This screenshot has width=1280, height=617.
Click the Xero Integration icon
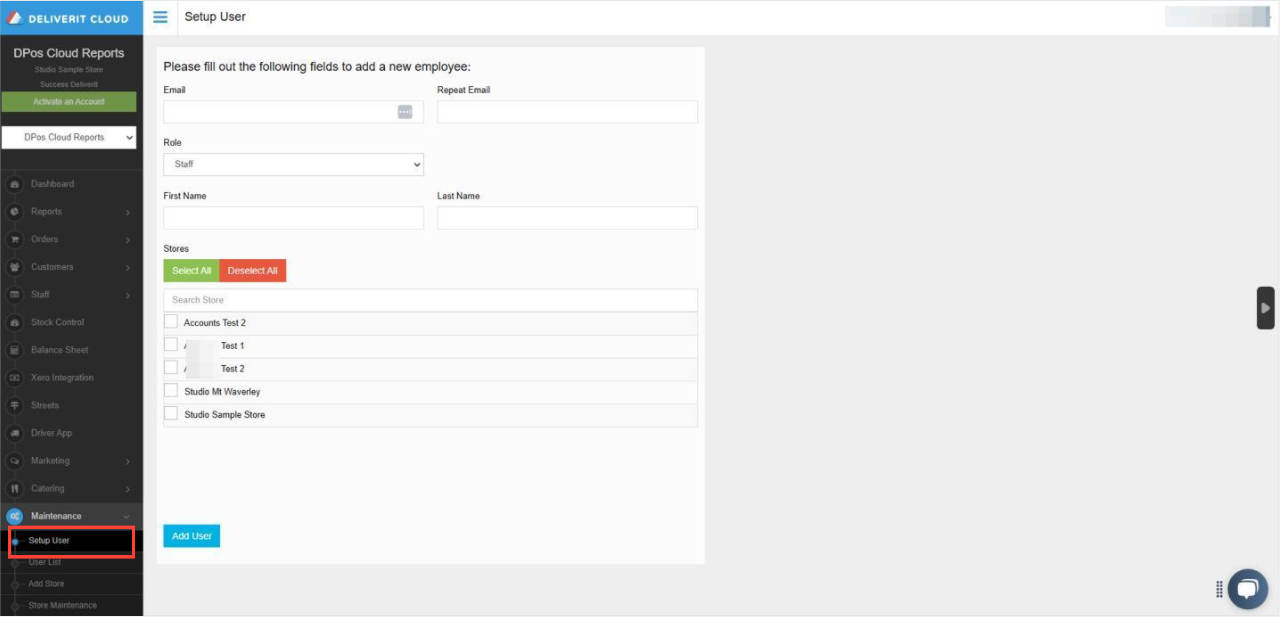pos(14,378)
